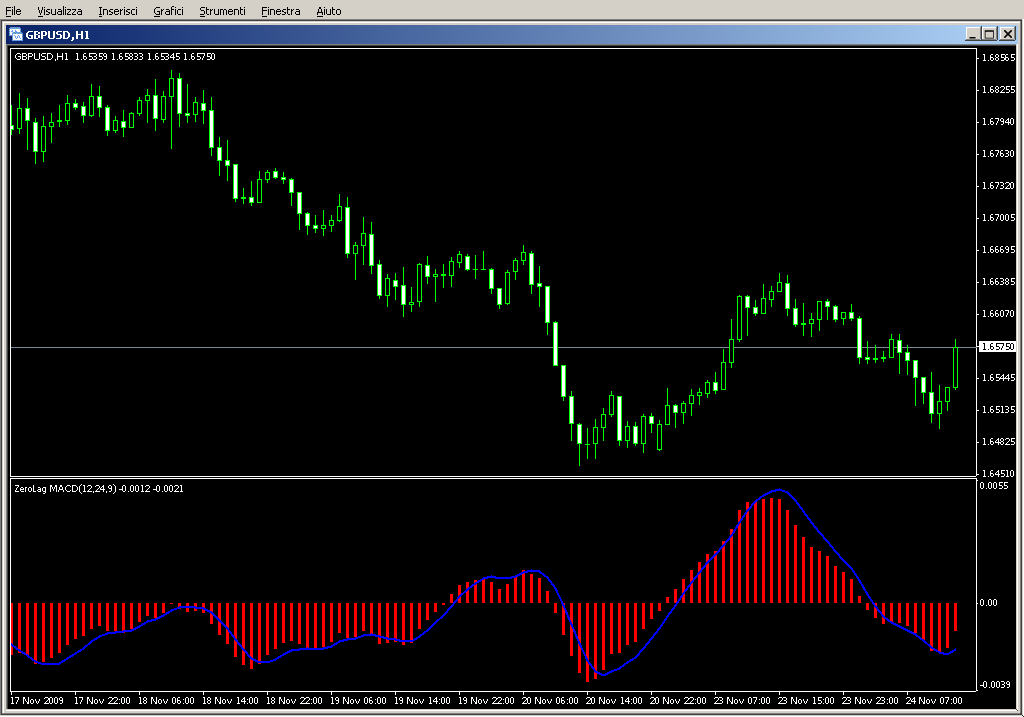Click price scale value 1.67940
Screen dimensions: 1024x717
(x=999, y=121)
